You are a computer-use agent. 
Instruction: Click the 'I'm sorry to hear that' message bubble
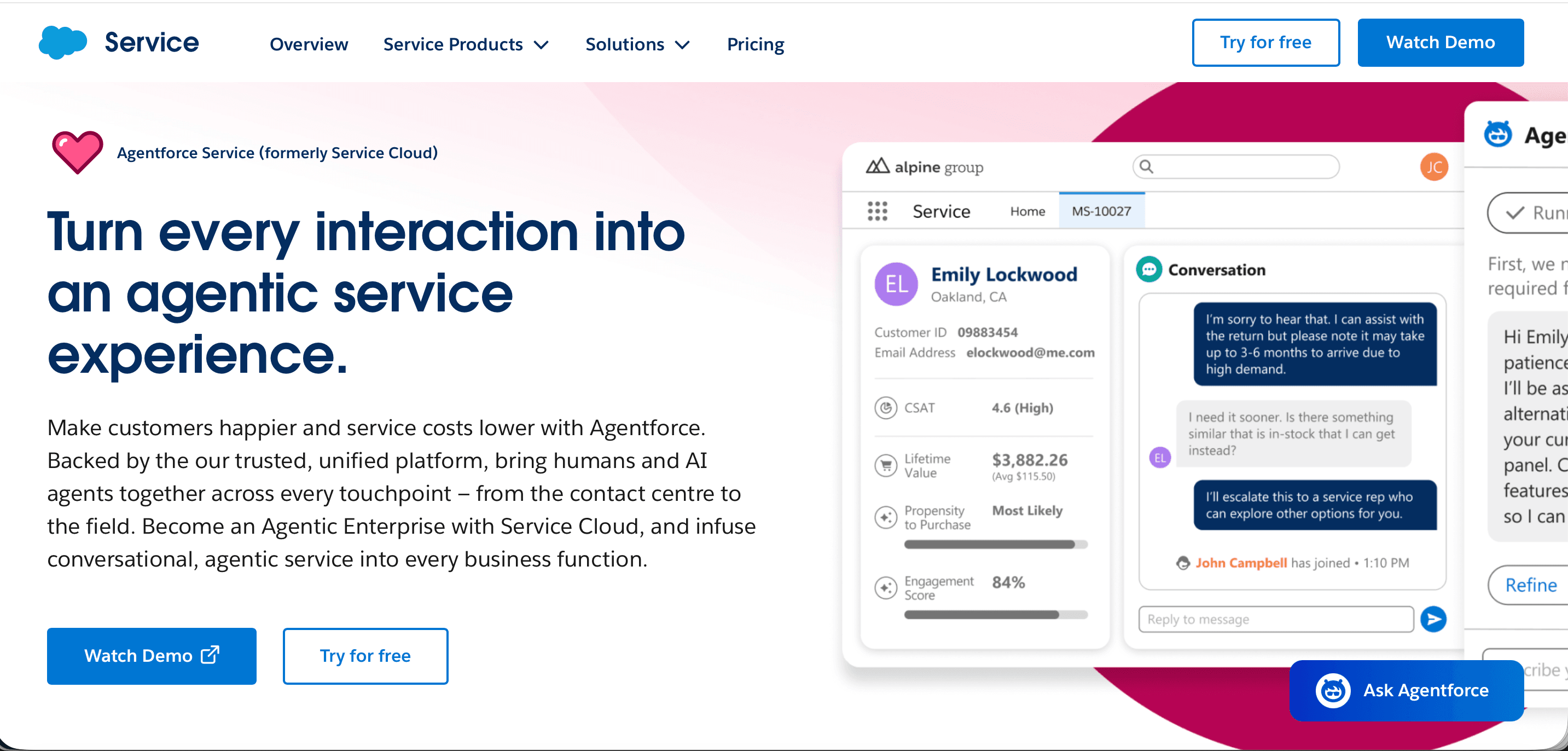[1315, 344]
